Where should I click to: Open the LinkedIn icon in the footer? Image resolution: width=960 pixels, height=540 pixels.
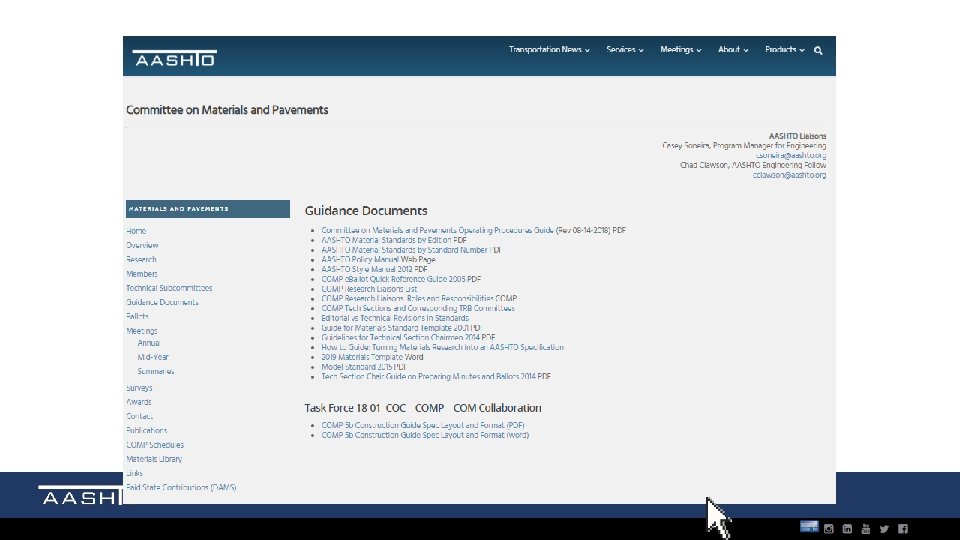point(847,528)
